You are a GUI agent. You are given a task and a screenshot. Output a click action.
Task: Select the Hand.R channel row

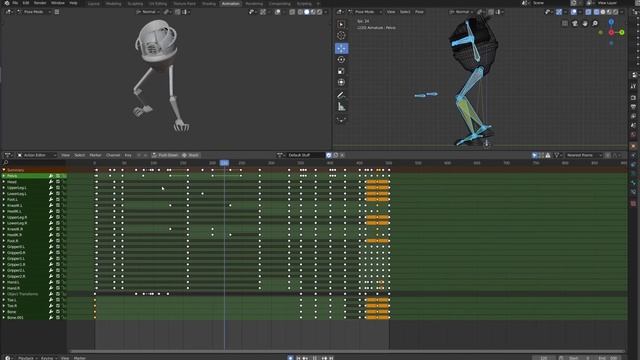click(33, 288)
